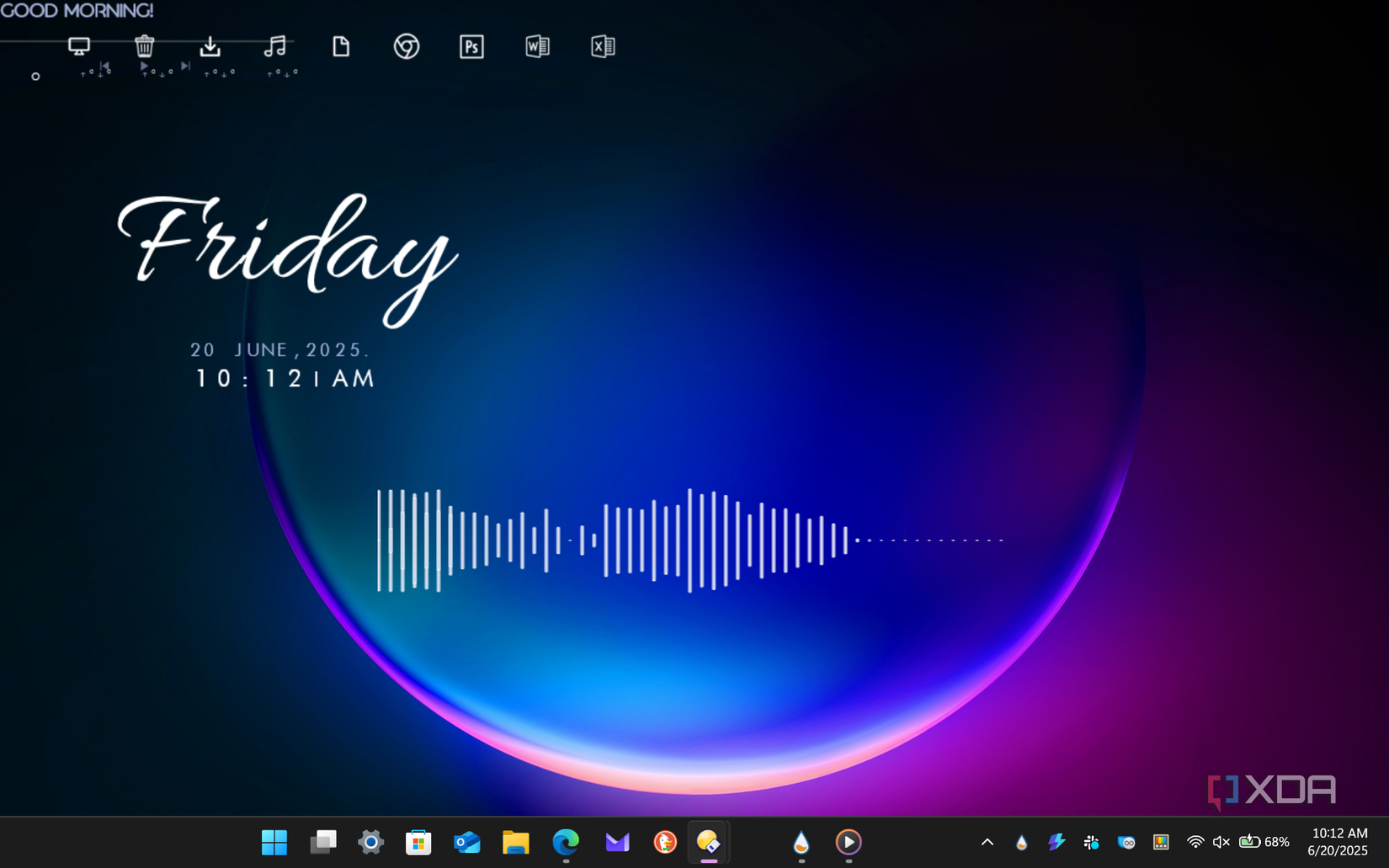Open the Recycle Bin icon on the dock

click(144, 48)
